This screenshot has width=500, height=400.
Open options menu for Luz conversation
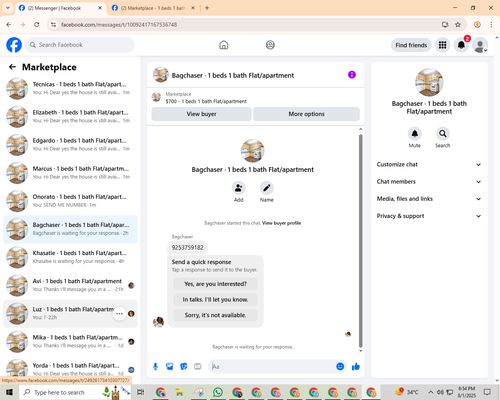(119, 314)
